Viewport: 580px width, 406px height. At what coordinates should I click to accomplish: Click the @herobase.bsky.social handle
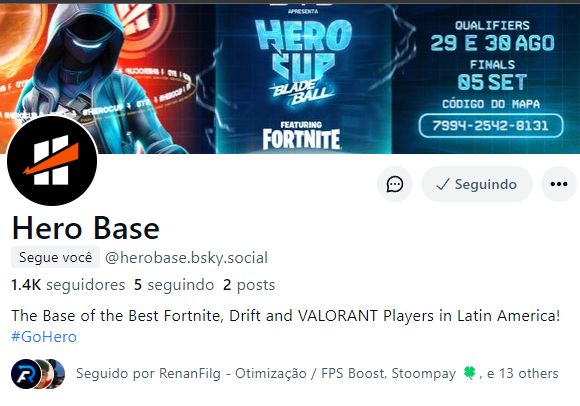(x=186, y=258)
